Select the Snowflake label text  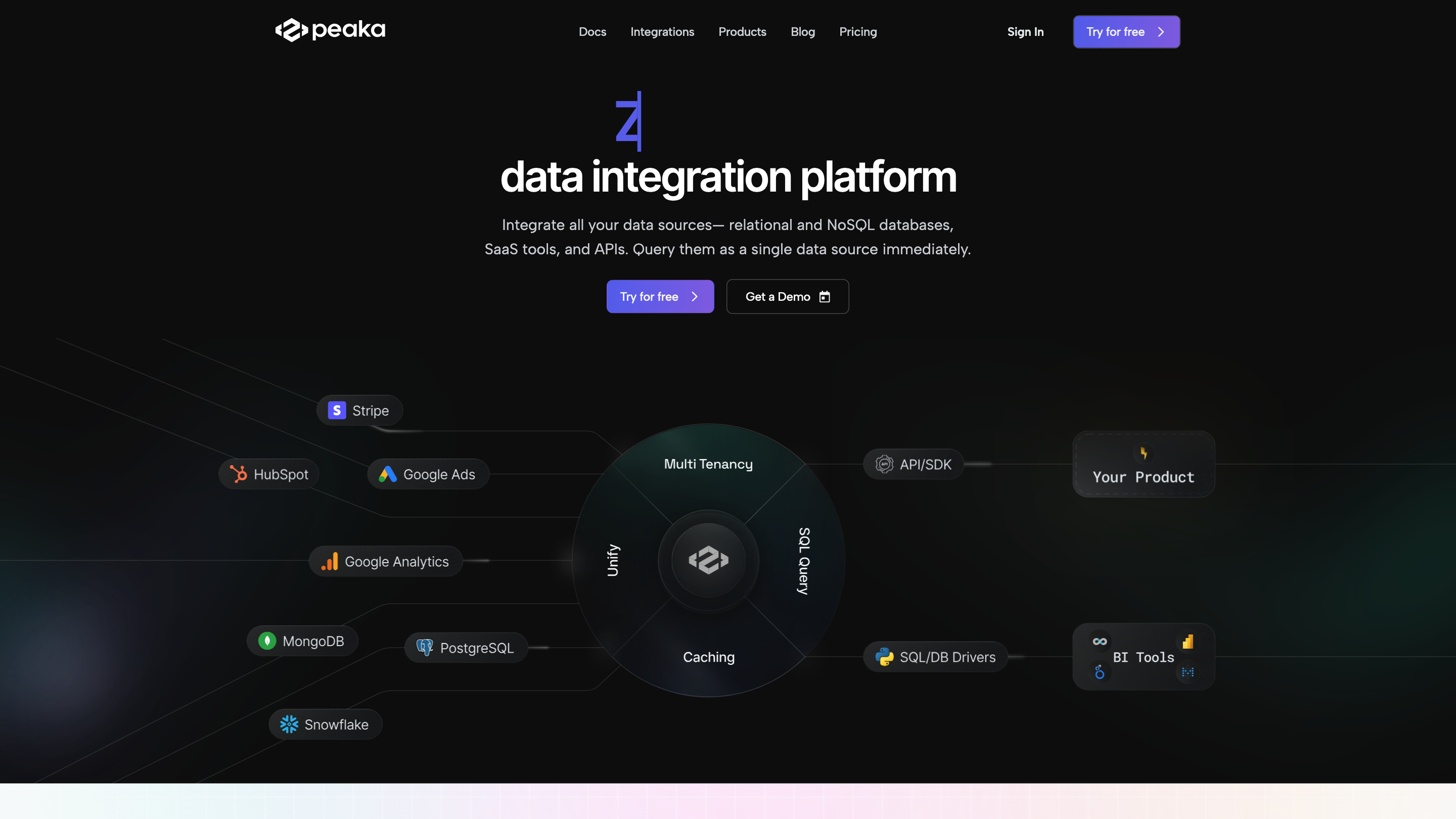[x=336, y=724]
